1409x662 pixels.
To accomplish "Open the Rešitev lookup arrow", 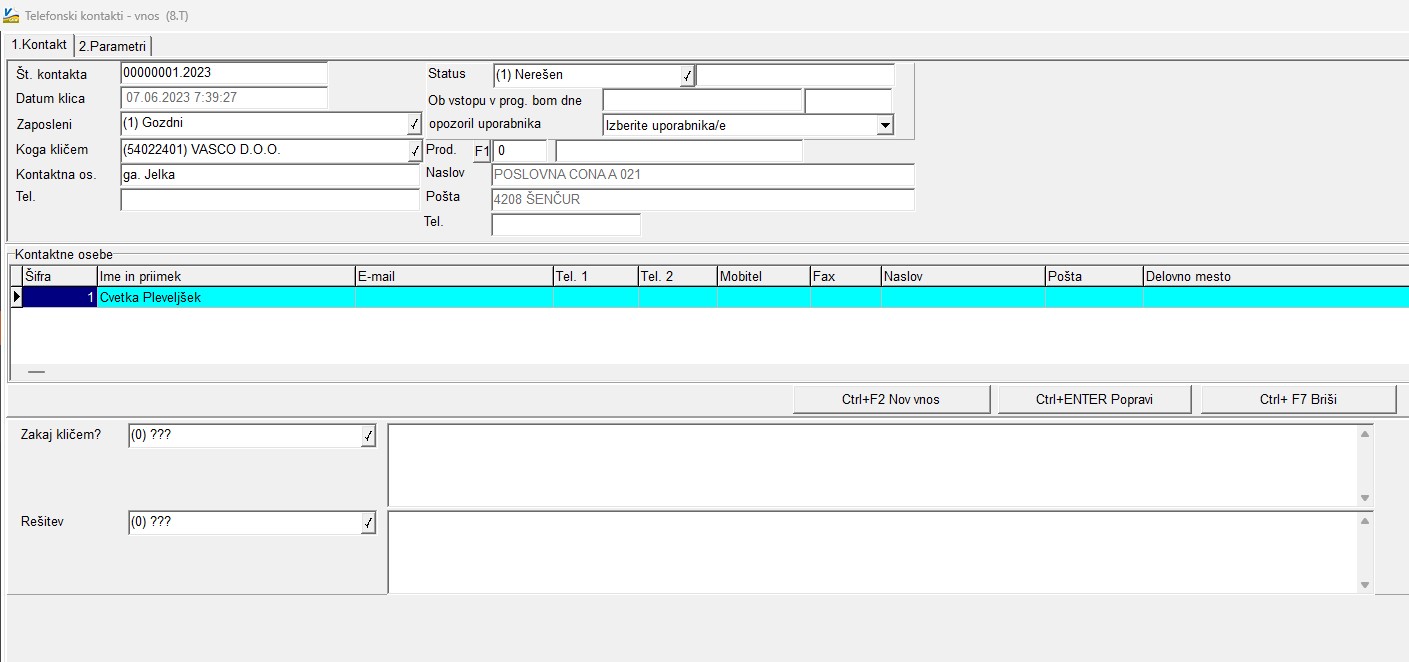I will coord(368,523).
